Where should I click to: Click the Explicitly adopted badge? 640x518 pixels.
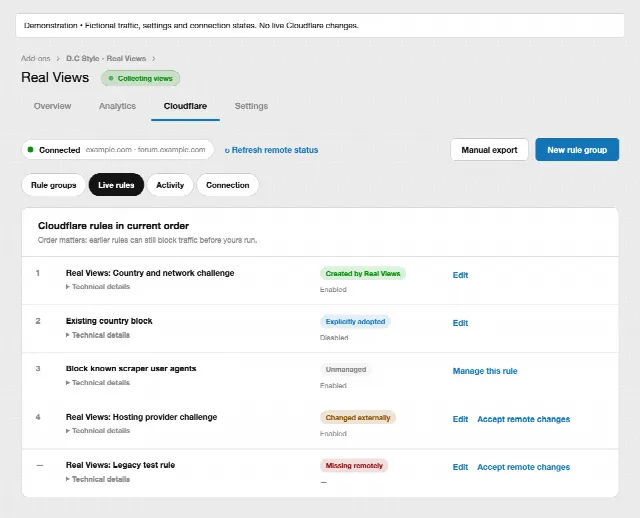pyautogui.click(x=355, y=322)
